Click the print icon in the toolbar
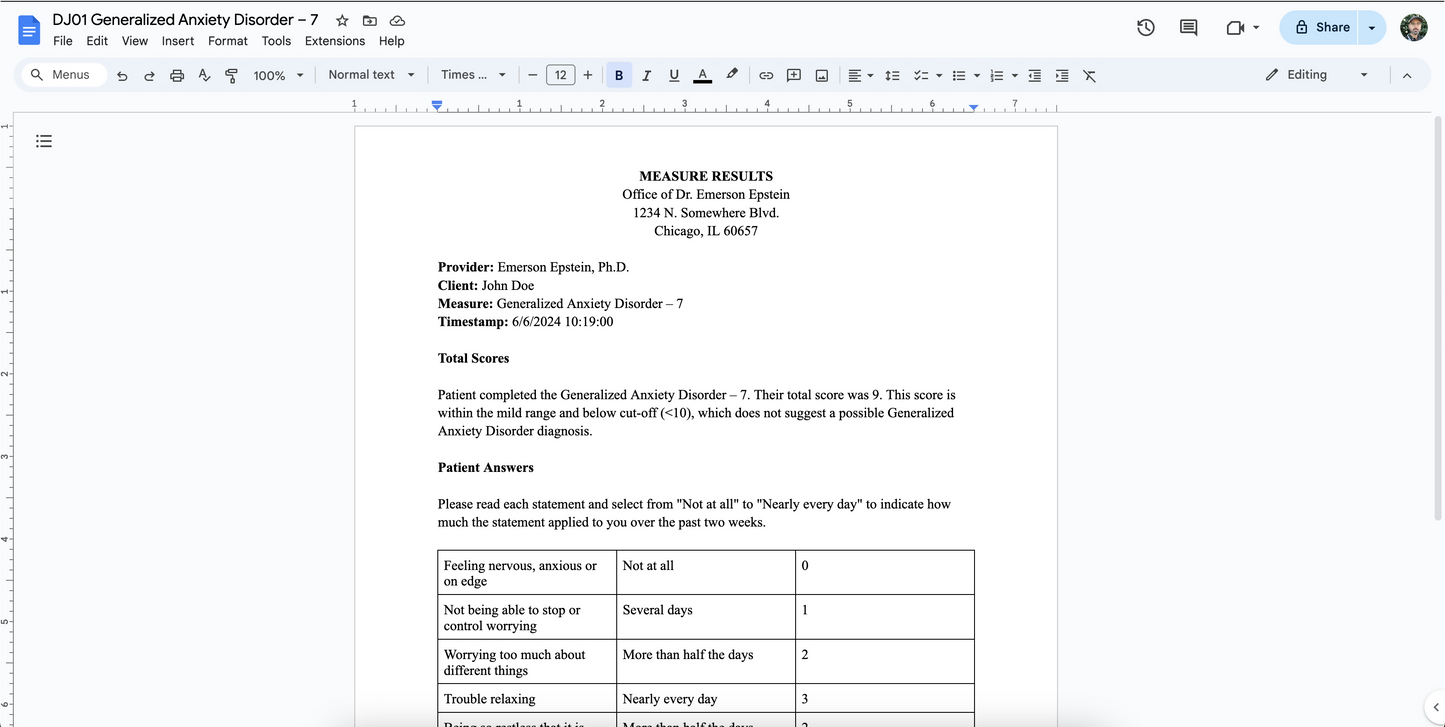1445x727 pixels. [x=177, y=75]
